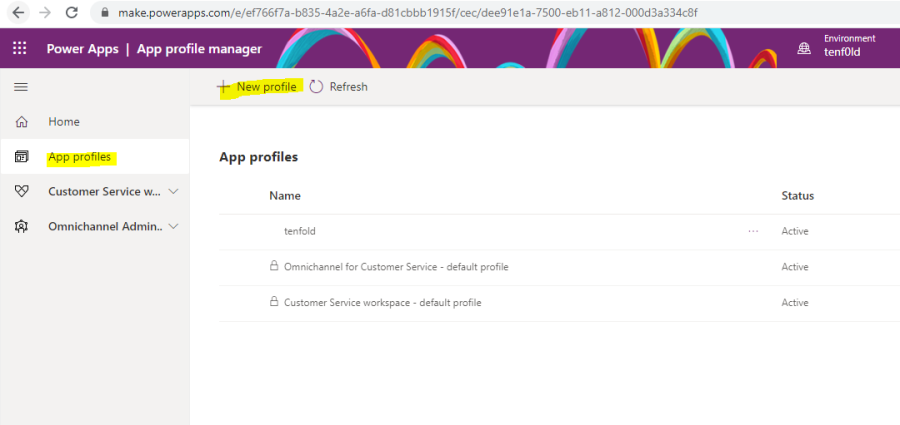Open Customer Service workspace default profile
The image size is (900, 425).
click(382, 302)
